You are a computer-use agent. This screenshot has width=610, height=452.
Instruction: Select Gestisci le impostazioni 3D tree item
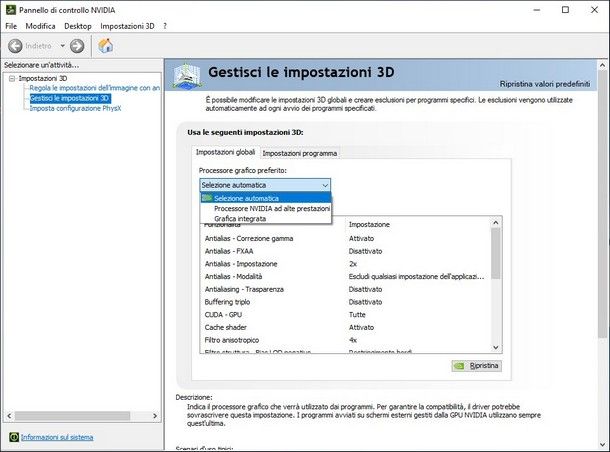click(70, 98)
